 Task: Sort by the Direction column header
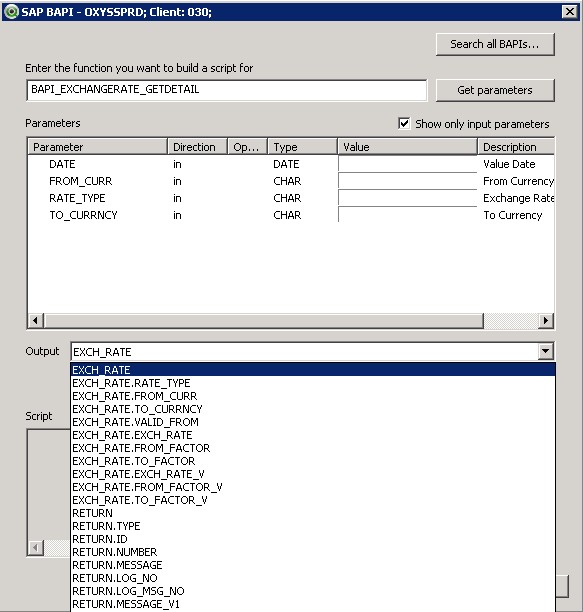(x=197, y=147)
